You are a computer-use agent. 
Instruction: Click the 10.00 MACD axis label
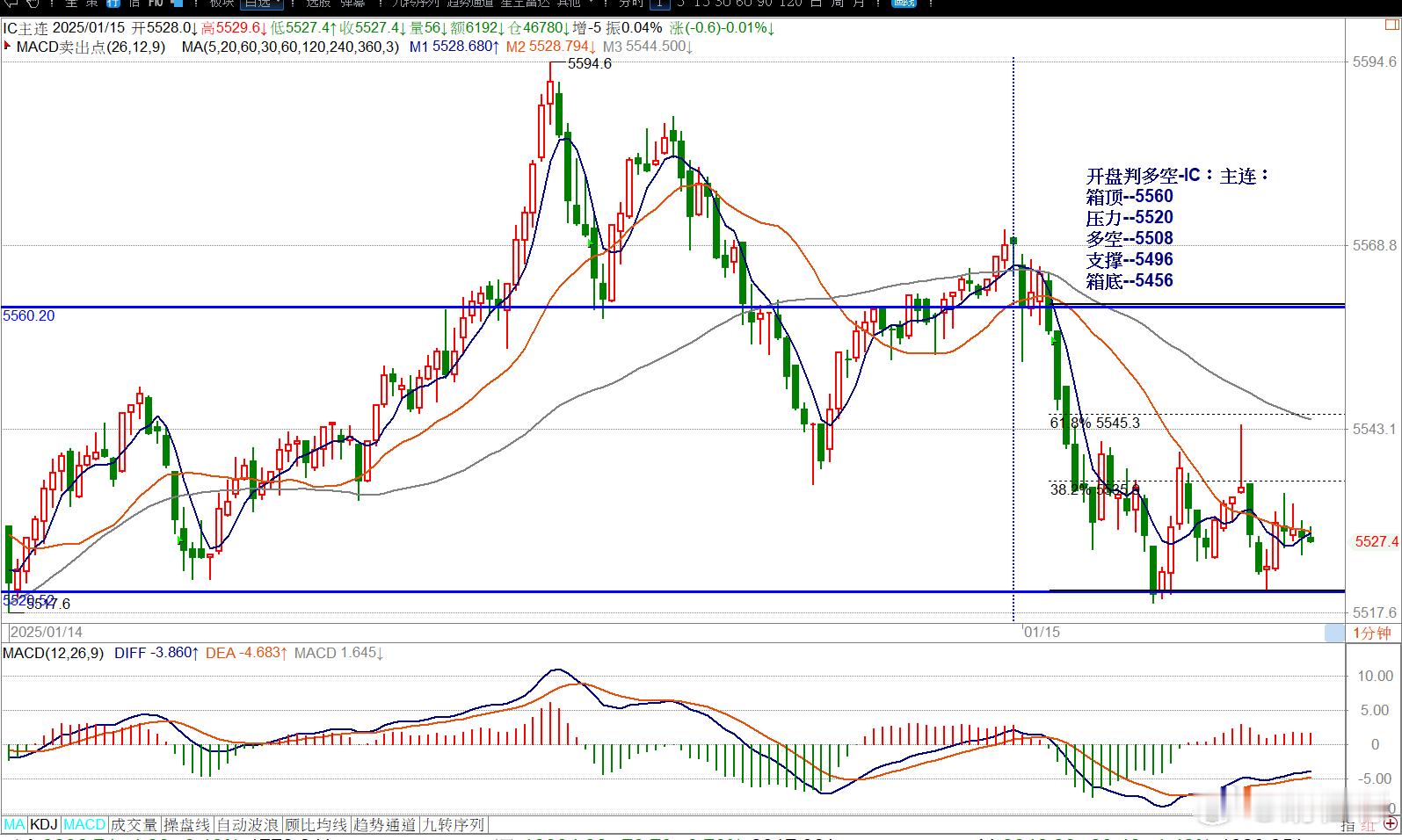click(x=1376, y=676)
